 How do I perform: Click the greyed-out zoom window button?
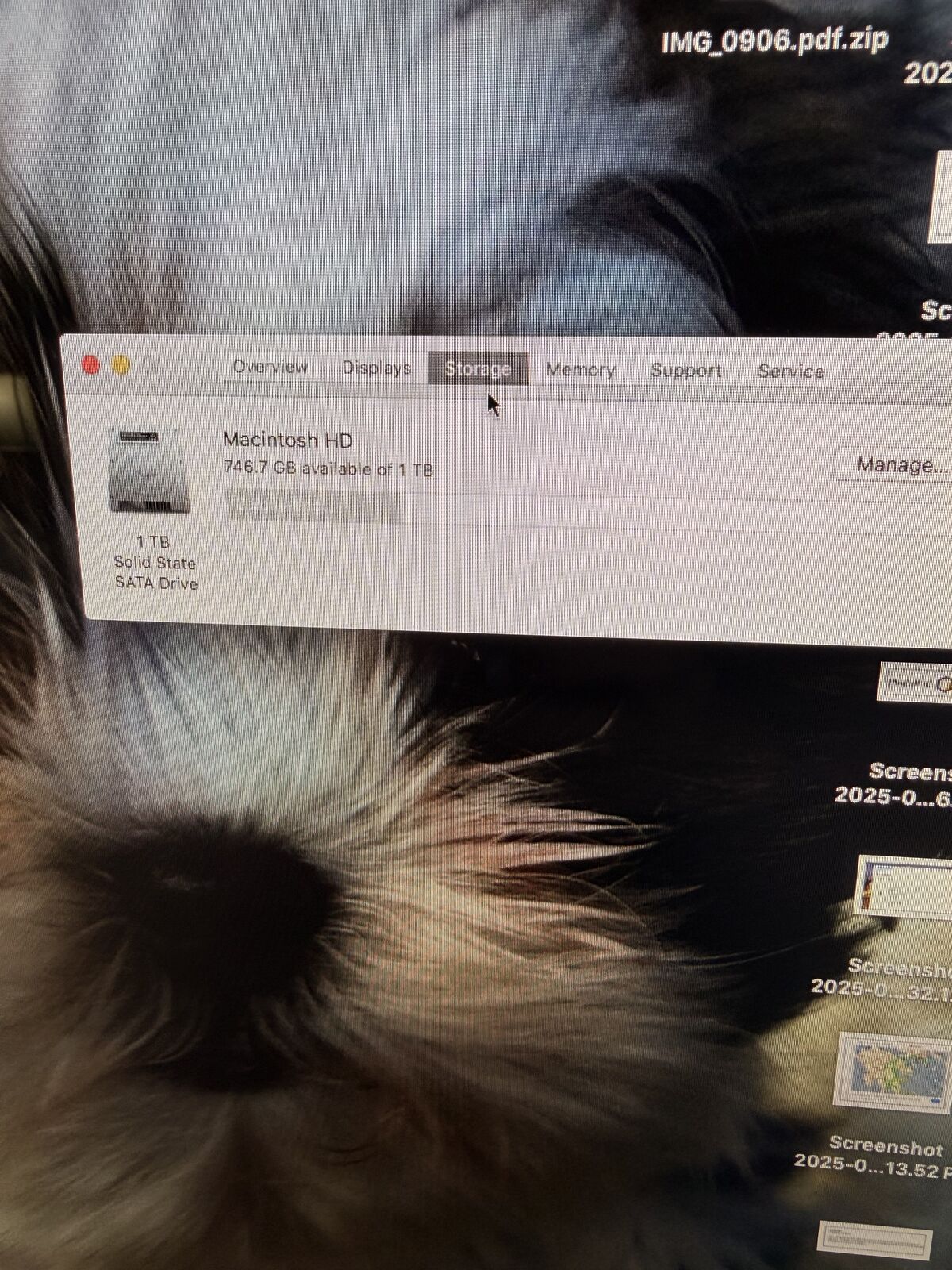(152, 367)
